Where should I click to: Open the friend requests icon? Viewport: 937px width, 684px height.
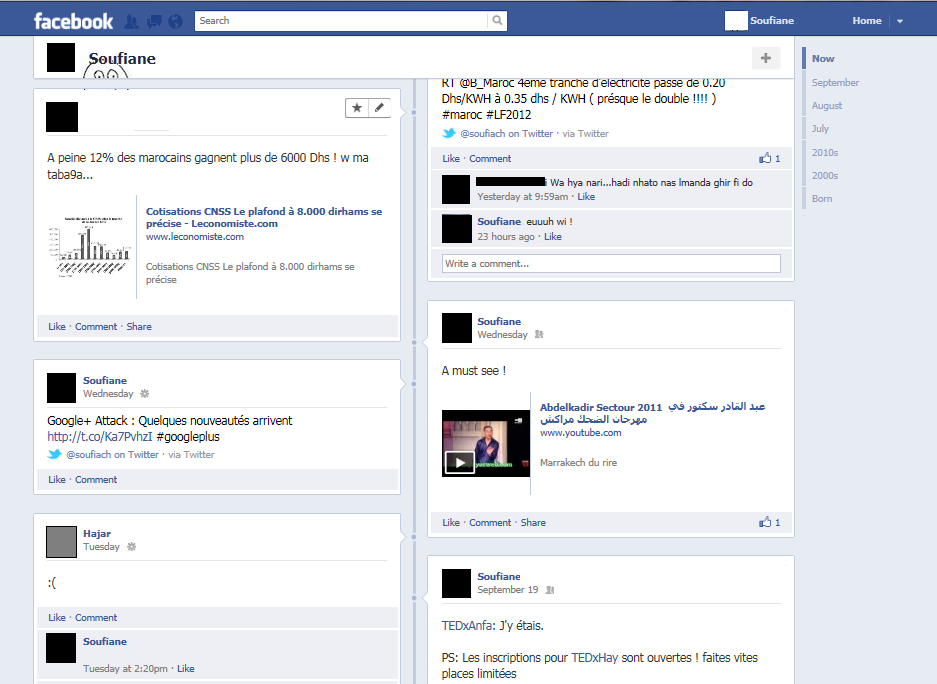coord(131,21)
